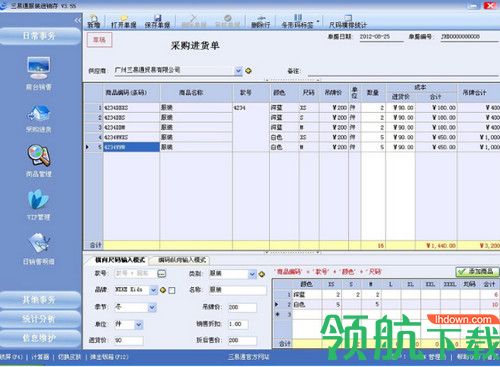500x367 pixels.
Task: Open 前台销售 front desk sales in sidebar
Action: 39,73
